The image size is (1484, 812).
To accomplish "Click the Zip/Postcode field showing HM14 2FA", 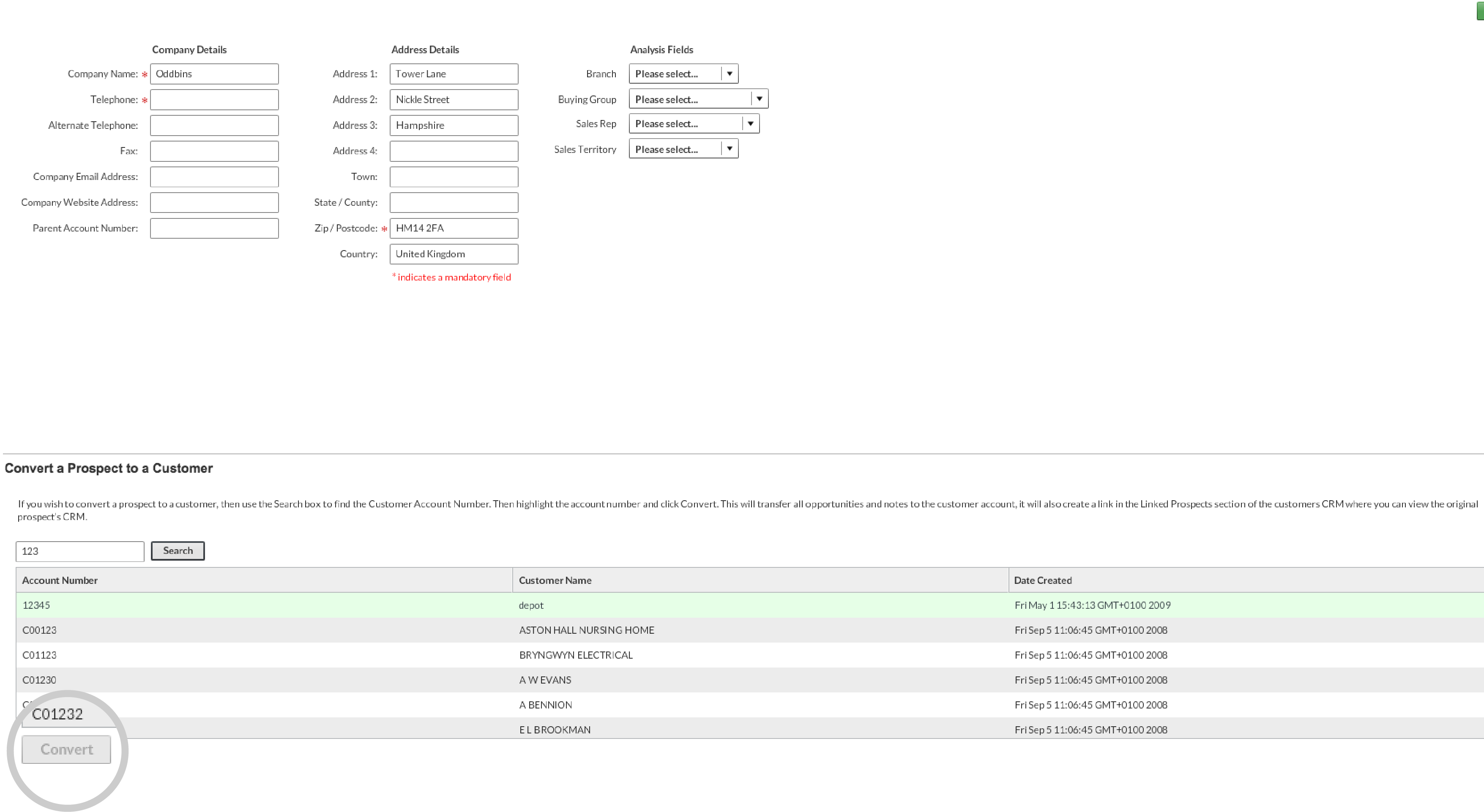I will click(x=452, y=228).
